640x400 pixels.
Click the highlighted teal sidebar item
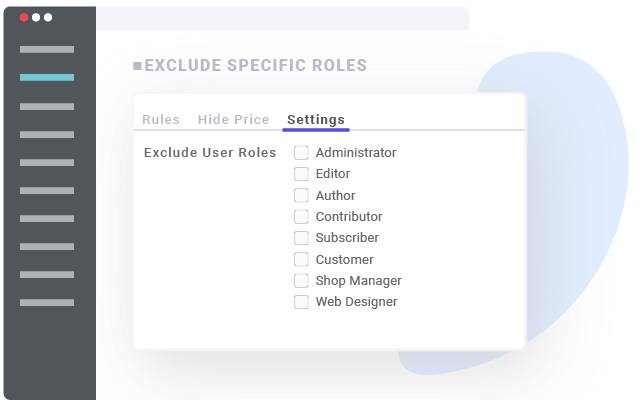click(47, 77)
